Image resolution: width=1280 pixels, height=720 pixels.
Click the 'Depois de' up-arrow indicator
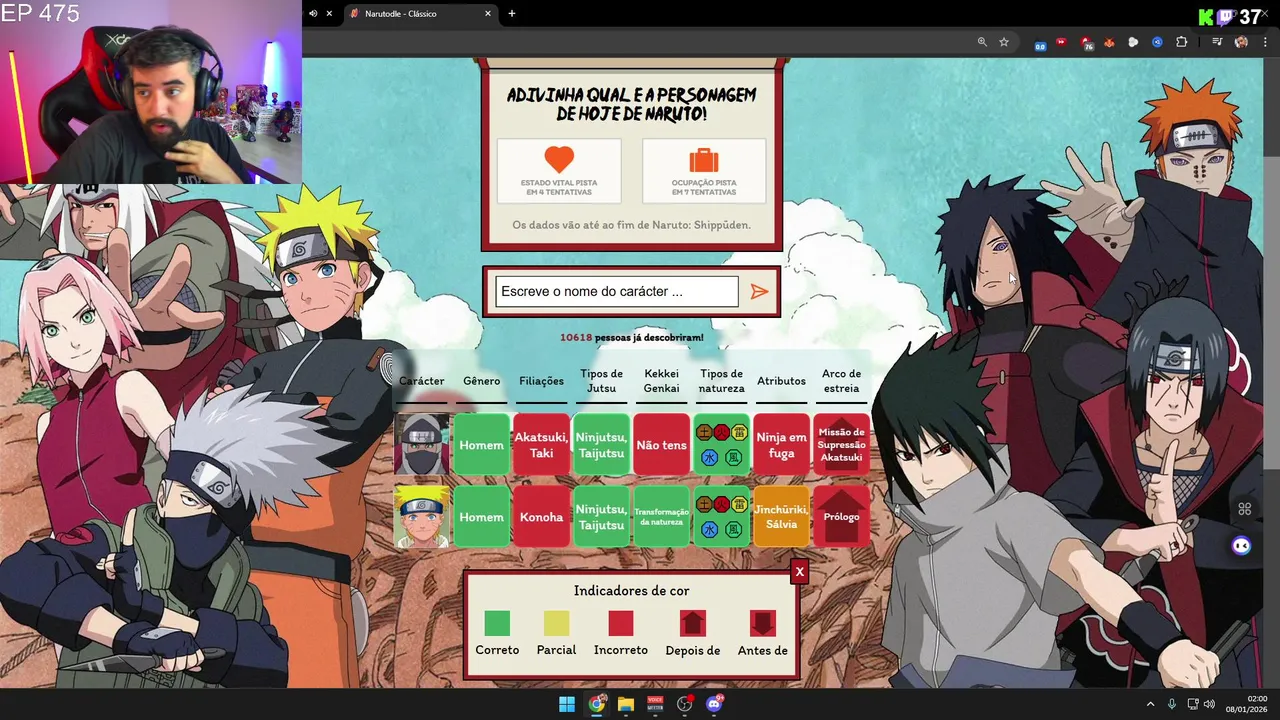coord(693,623)
